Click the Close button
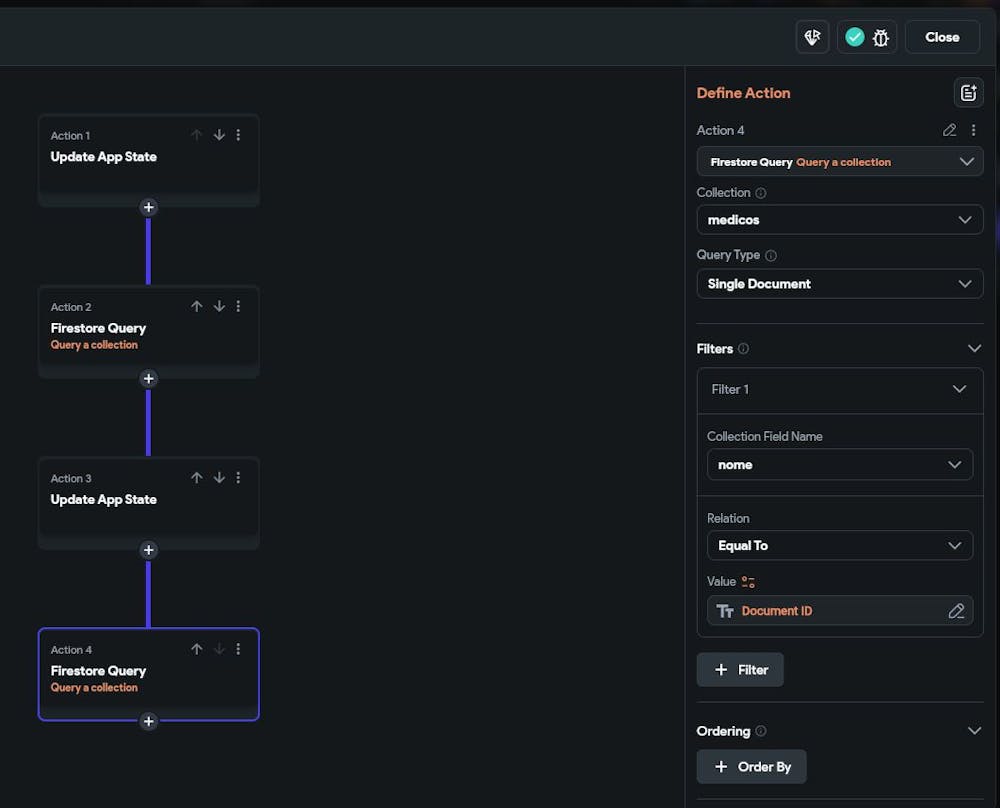This screenshot has height=808, width=1000. tap(942, 37)
